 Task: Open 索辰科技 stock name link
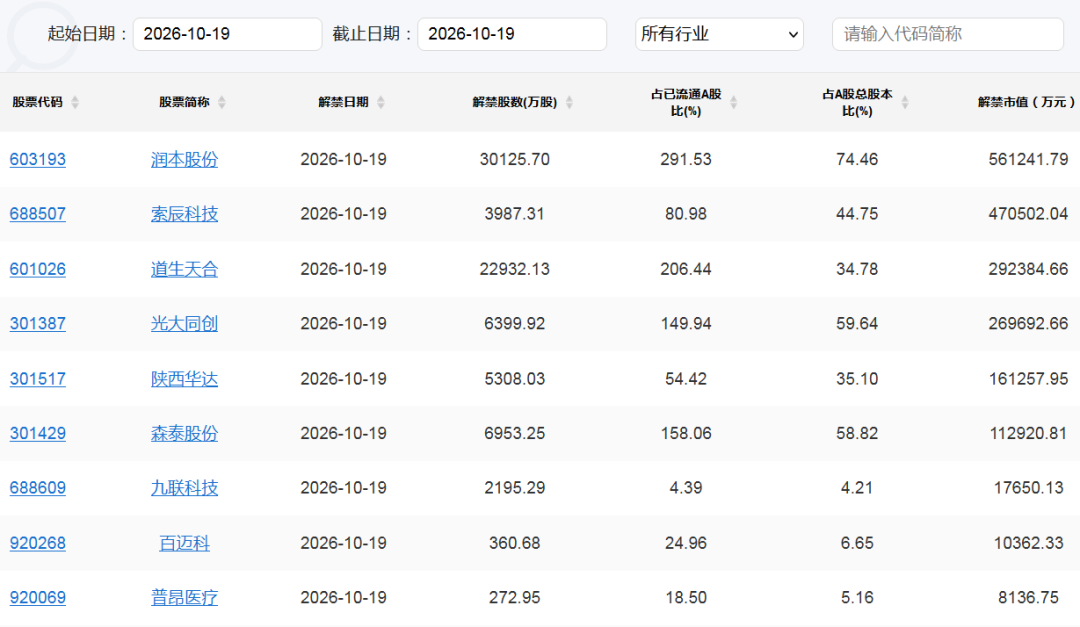(x=185, y=214)
